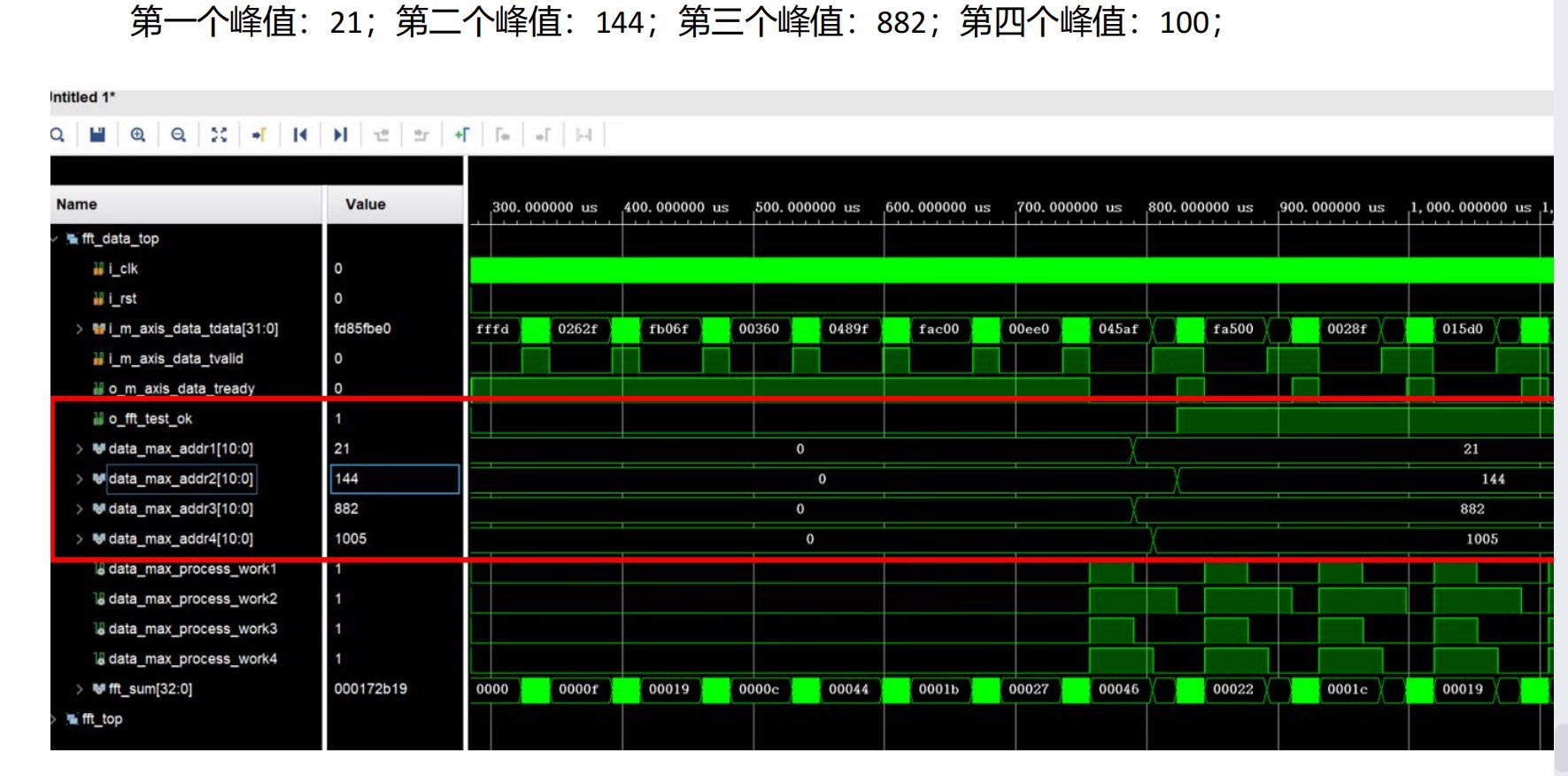1568x776 pixels.
Task: Click the o_fft_test_ok signal icon
Action: tap(99, 419)
